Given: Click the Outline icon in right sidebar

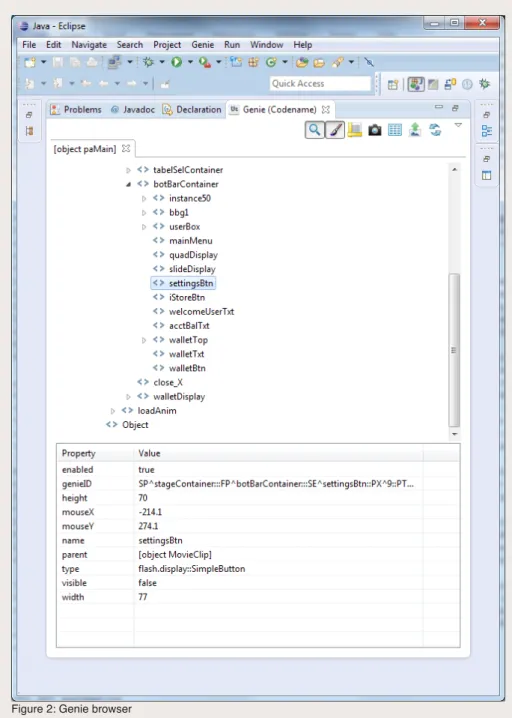Looking at the screenshot, I should [487, 131].
